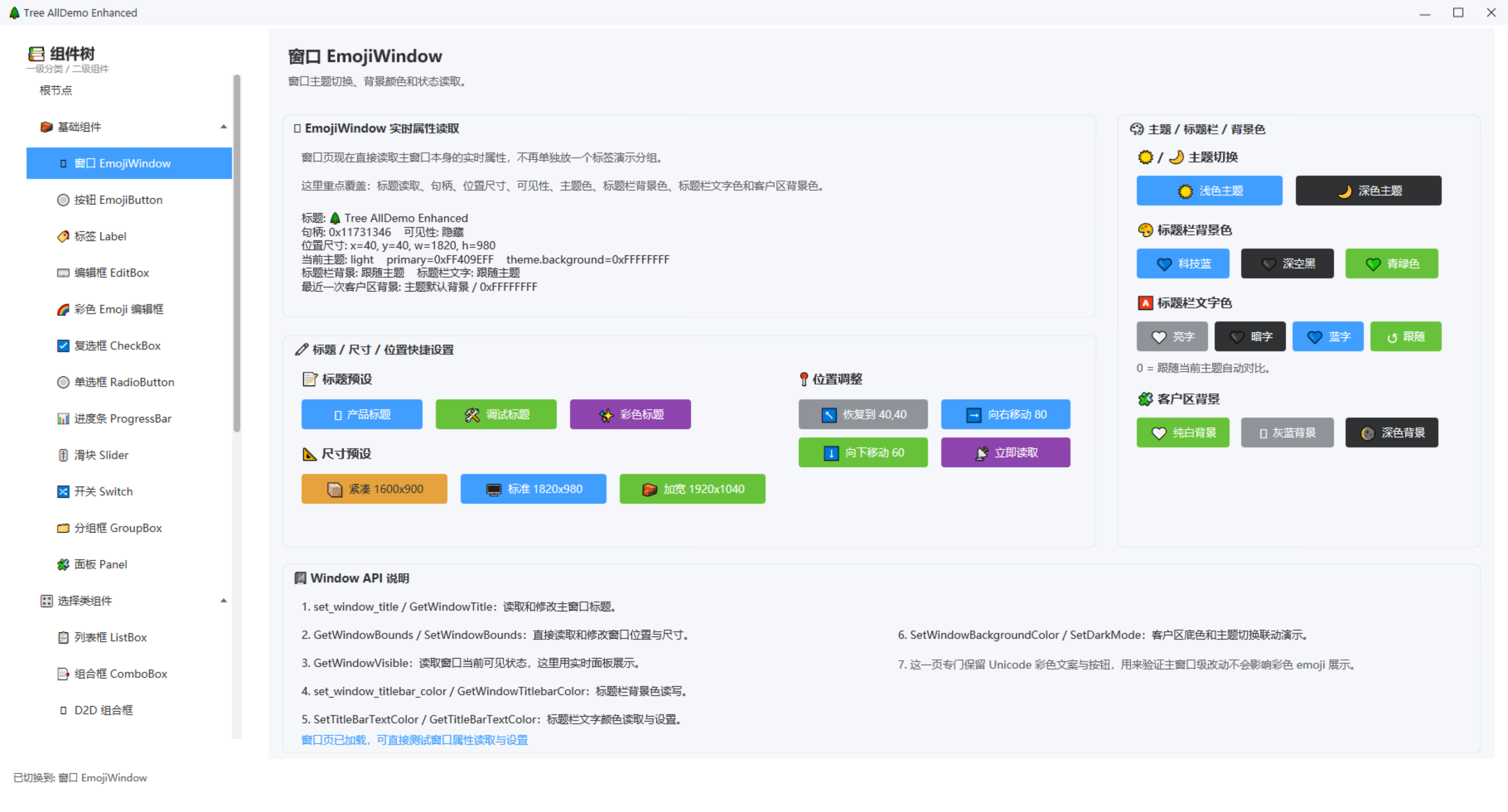The height and width of the screenshot is (812, 1508).
Task: Click the Switch item icon in sidebar
Action: pyautogui.click(x=62, y=492)
